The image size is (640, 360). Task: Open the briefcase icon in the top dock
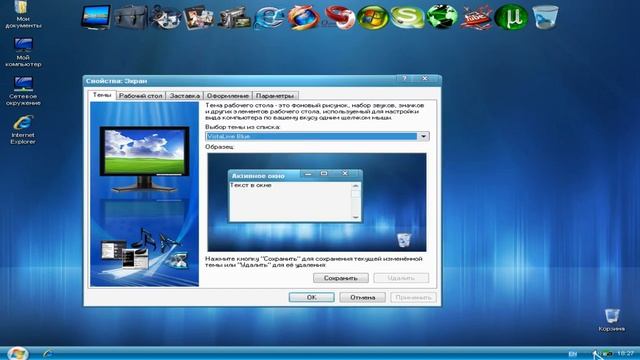coord(130,17)
